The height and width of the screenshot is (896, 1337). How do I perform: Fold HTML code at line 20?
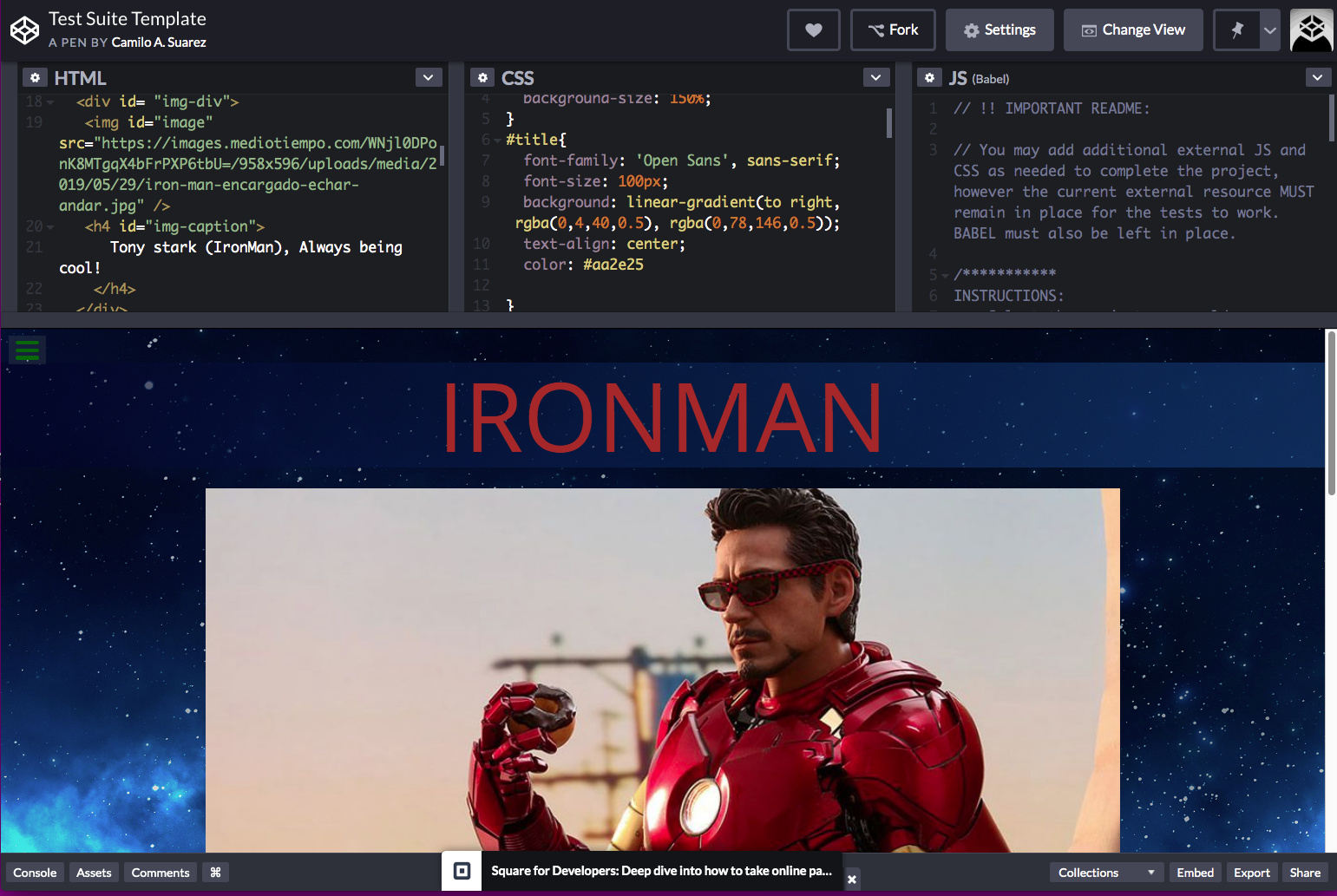click(x=50, y=227)
